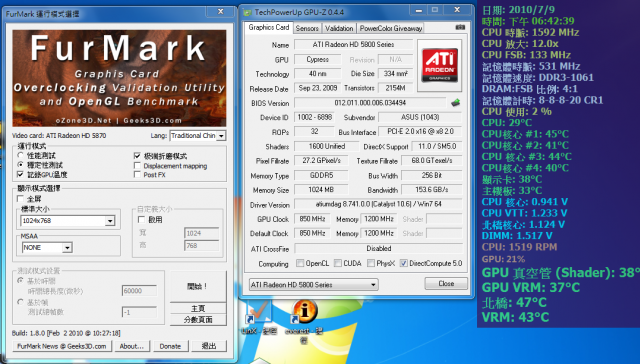Switch to the Sensors tab

[x=307, y=28]
